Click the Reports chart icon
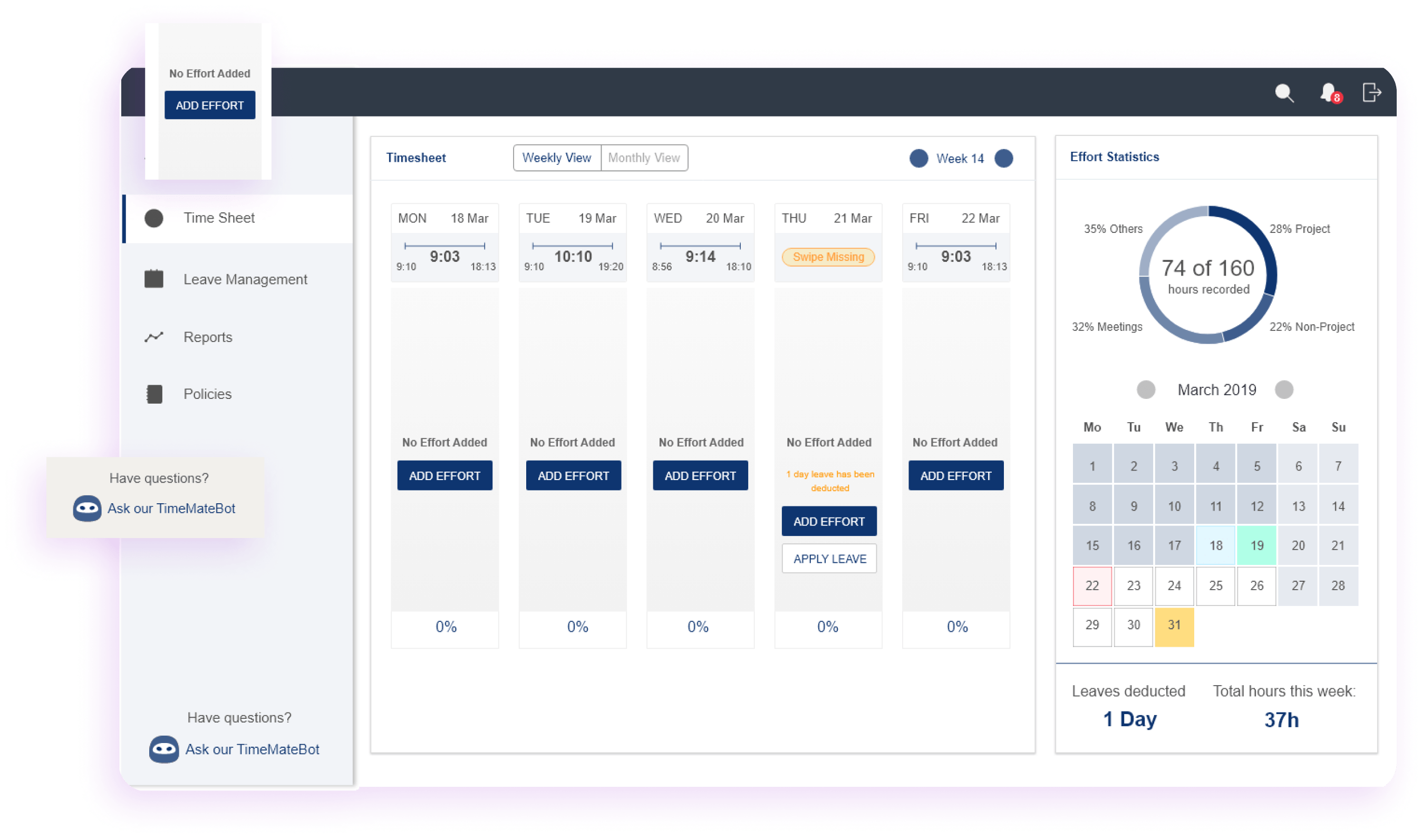This screenshot has width=1422, height=840. 154,337
